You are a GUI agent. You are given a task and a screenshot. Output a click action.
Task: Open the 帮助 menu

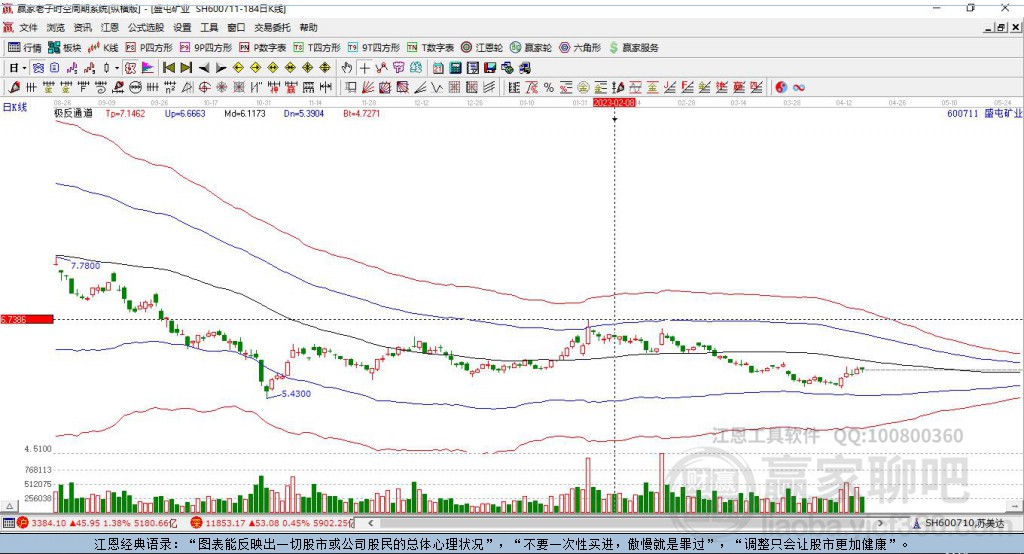click(x=308, y=27)
